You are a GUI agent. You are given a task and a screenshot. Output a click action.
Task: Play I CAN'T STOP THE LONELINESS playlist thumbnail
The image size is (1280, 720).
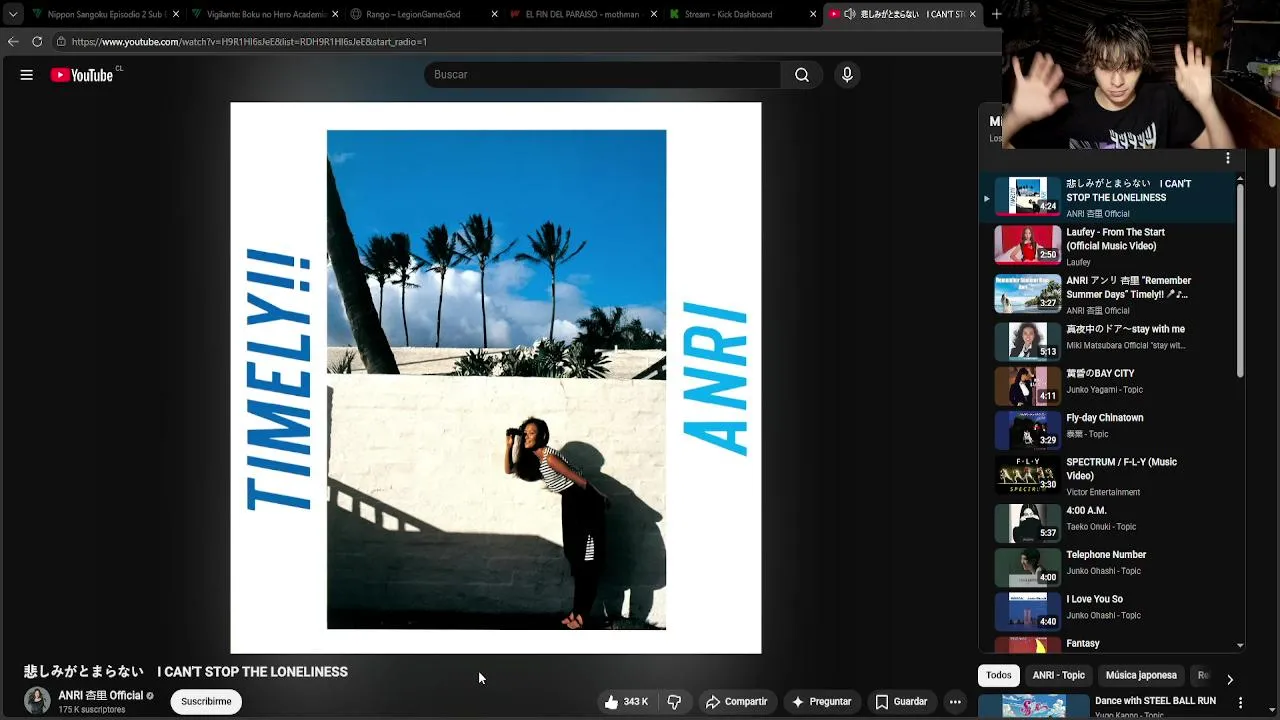pos(1027,196)
